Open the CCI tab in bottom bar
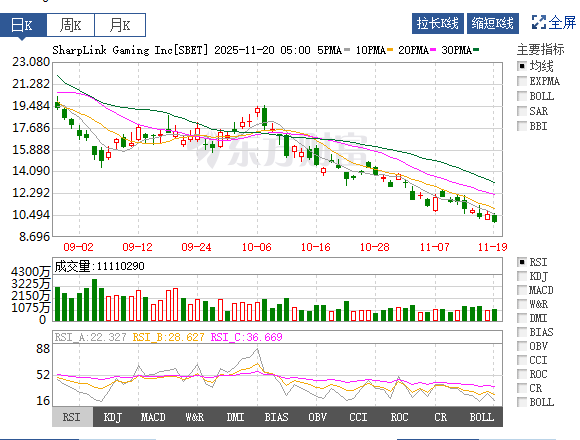The height and width of the screenshot is (440, 580). [x=358, y=417]
